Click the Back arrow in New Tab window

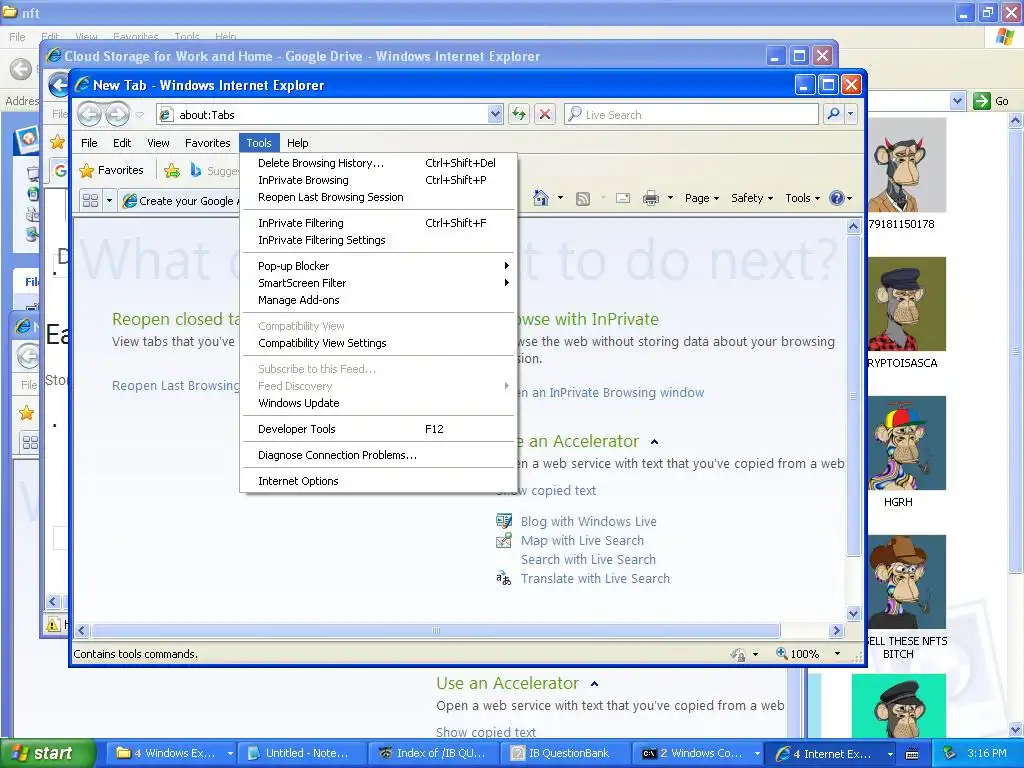click(x=90, y=114)
